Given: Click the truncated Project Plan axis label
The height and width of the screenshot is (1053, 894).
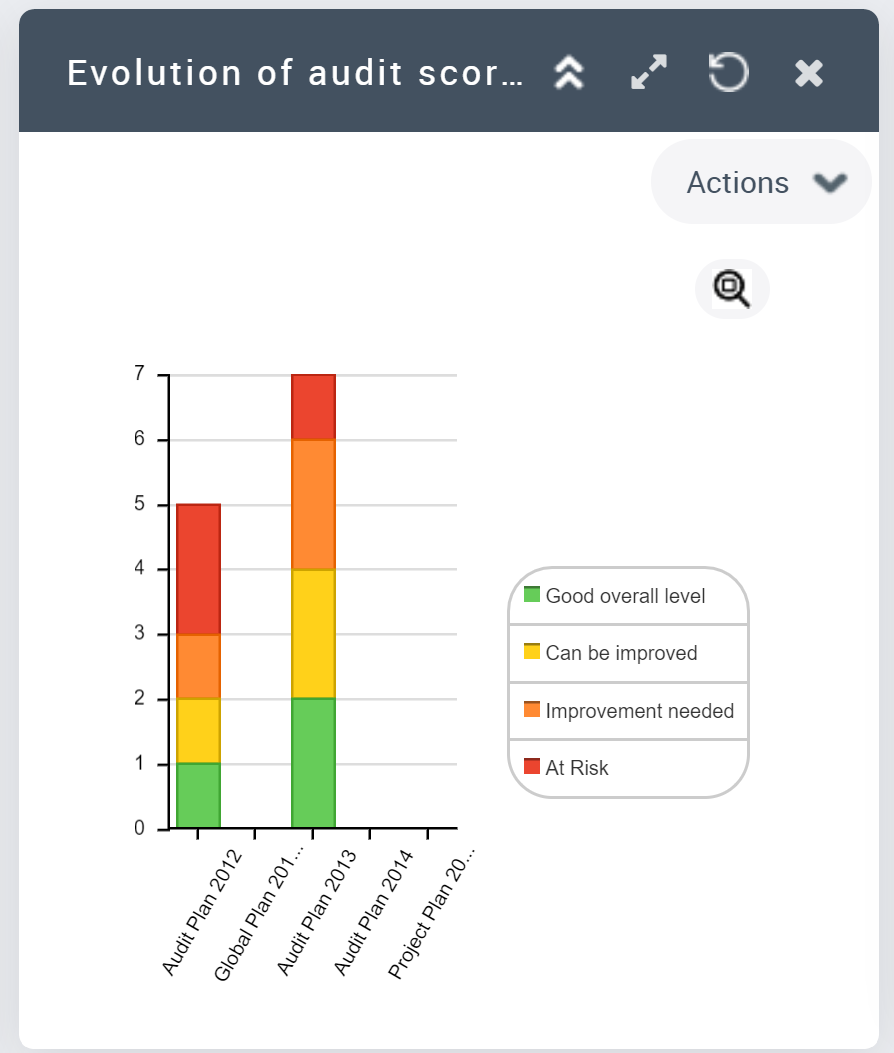Looking at the screenshot, I should point(432,913).
